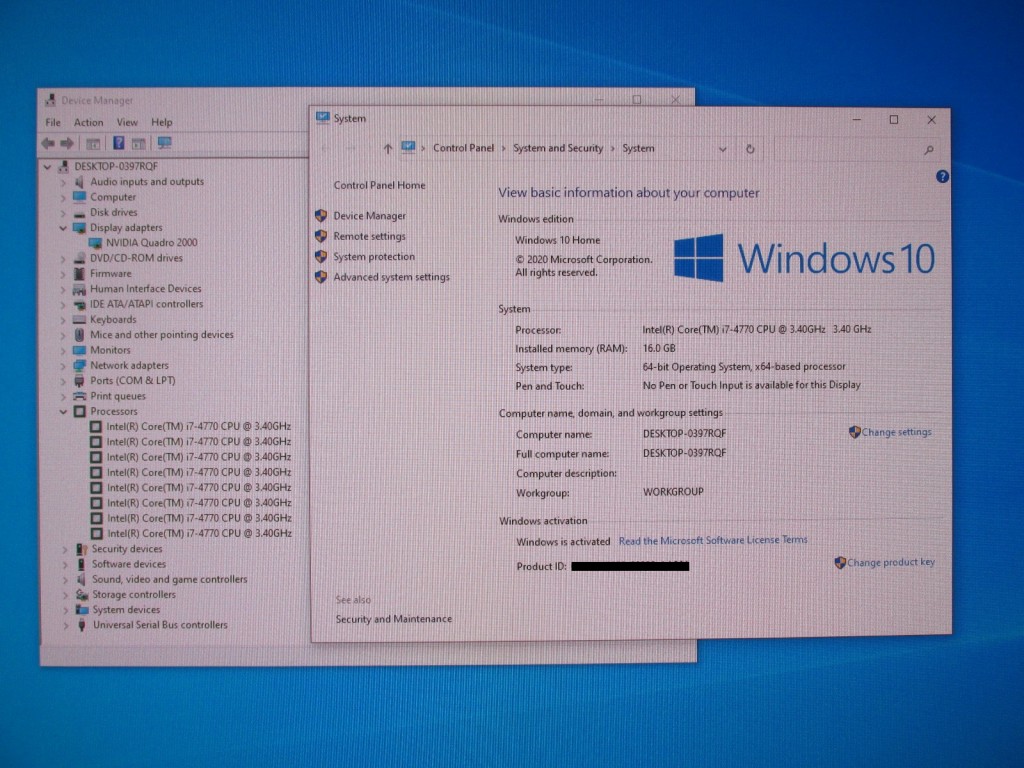Collapse the Processors category
Viewport: 1024px width, 768px height.
63,412
